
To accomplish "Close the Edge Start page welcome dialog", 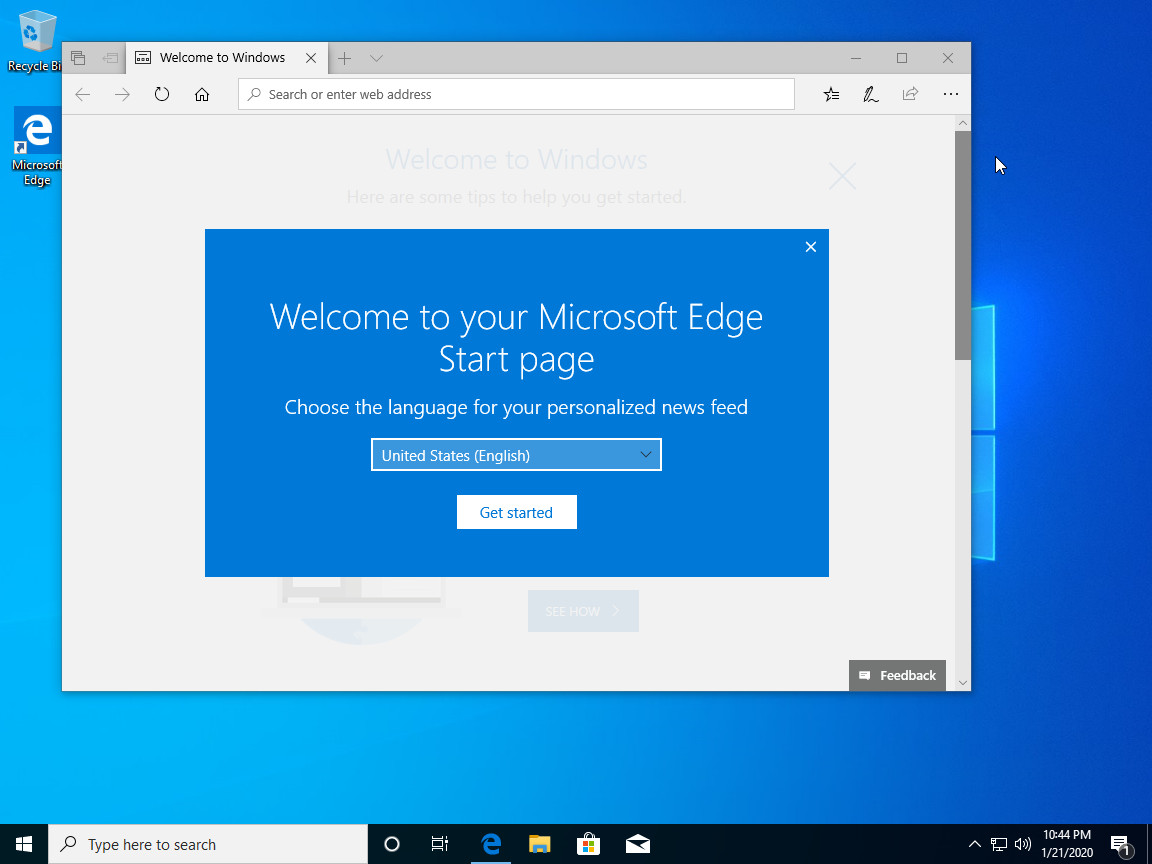I will 810,247.
